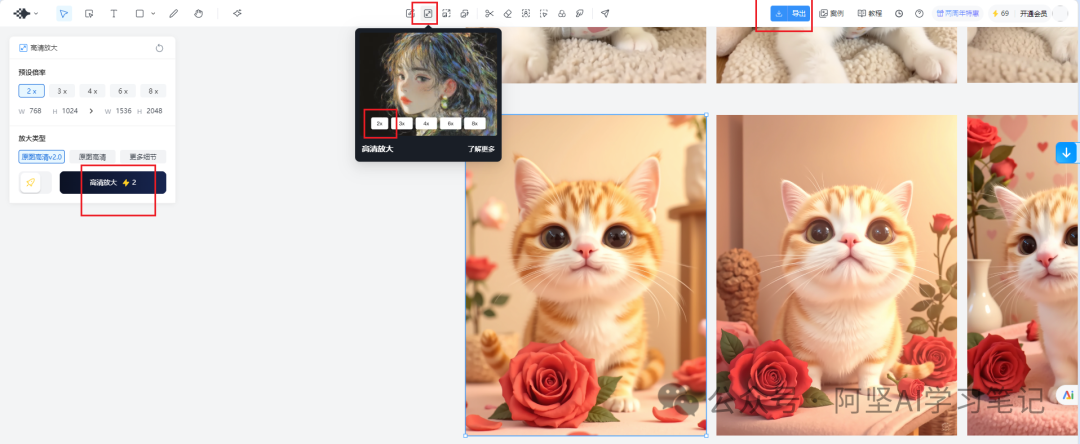The width and height of the screenshot is (1080, 444).
Task: Click 开通会员 to subscribe
Action: [1033, 13]
